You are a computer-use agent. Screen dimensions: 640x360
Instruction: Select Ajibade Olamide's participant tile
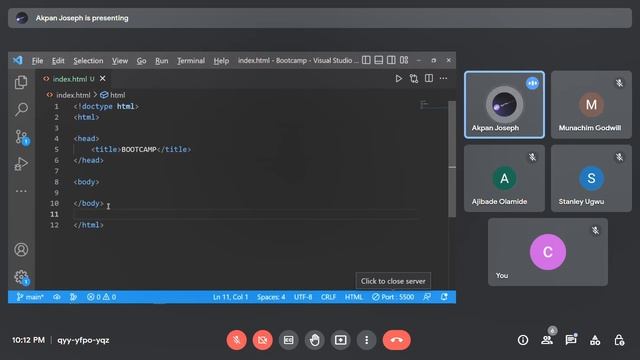504,178
